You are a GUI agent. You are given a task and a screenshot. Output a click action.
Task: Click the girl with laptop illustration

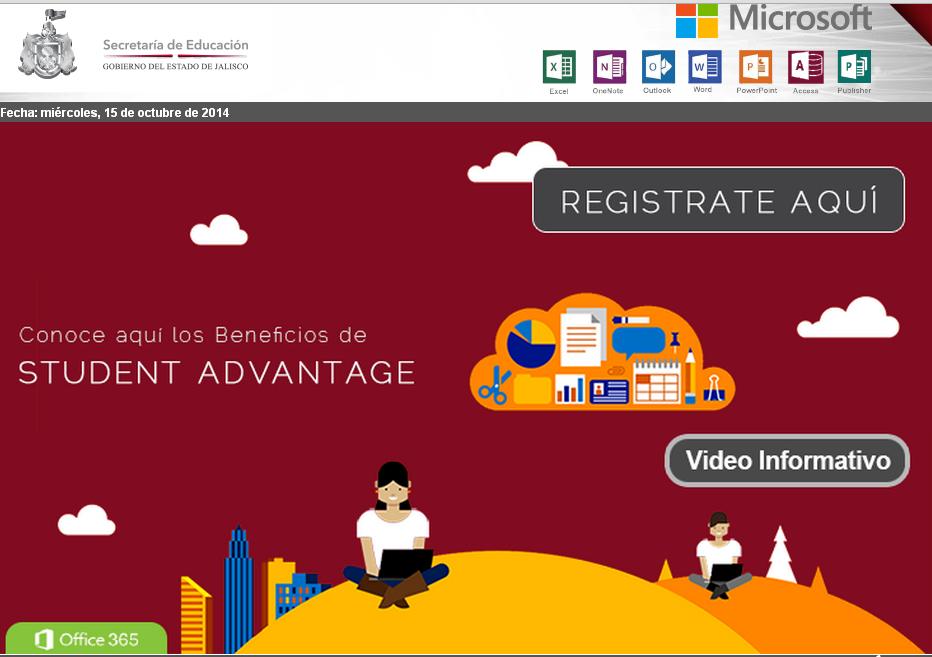395,535
